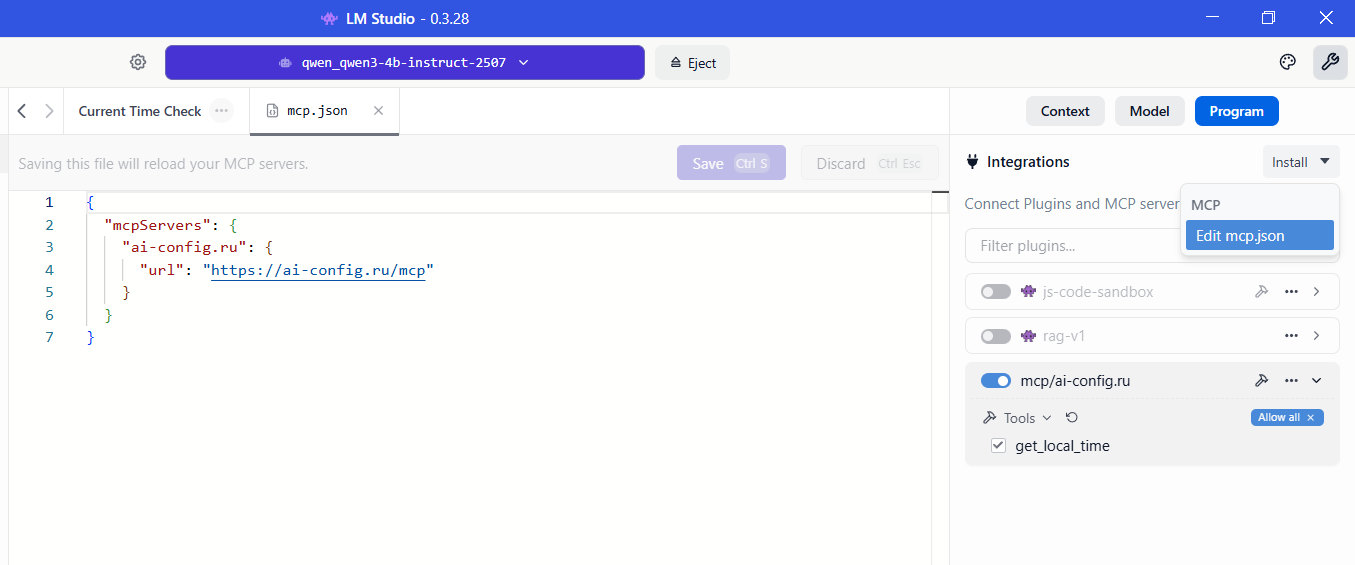Open the Current Time Check tab options dots

coord(222,111)
